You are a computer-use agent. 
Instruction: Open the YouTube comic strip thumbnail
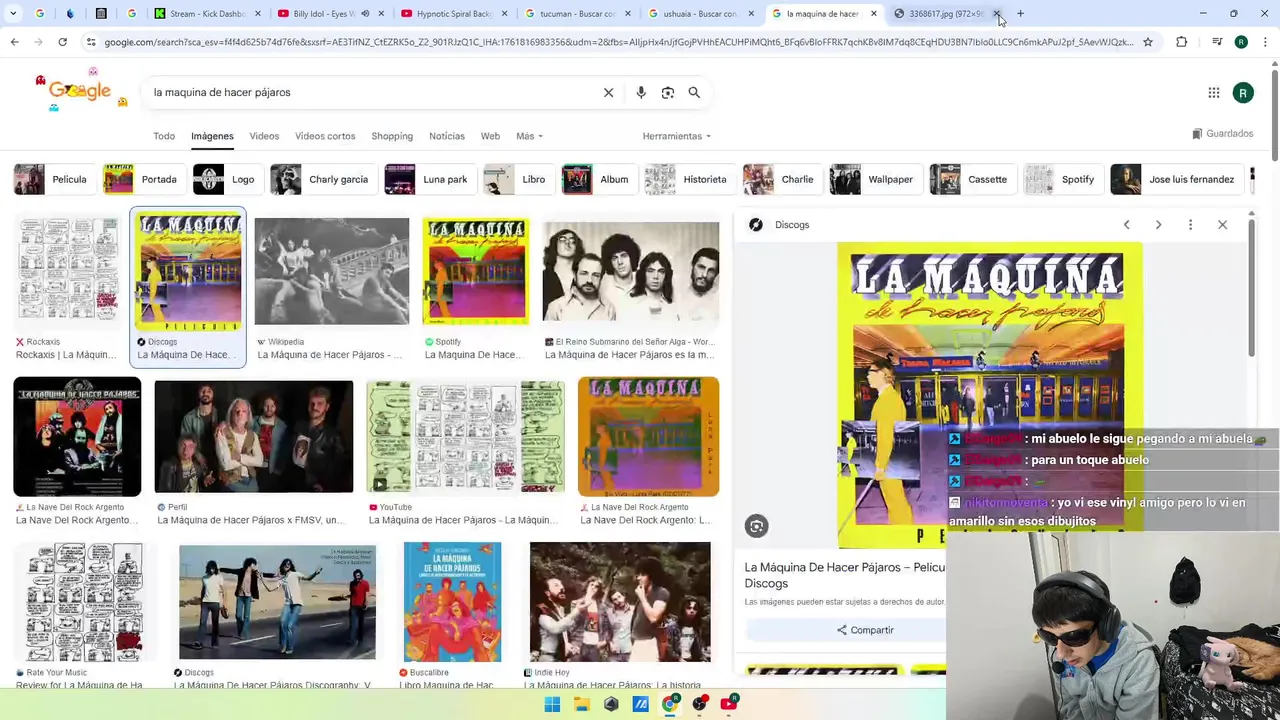(465, 437)
